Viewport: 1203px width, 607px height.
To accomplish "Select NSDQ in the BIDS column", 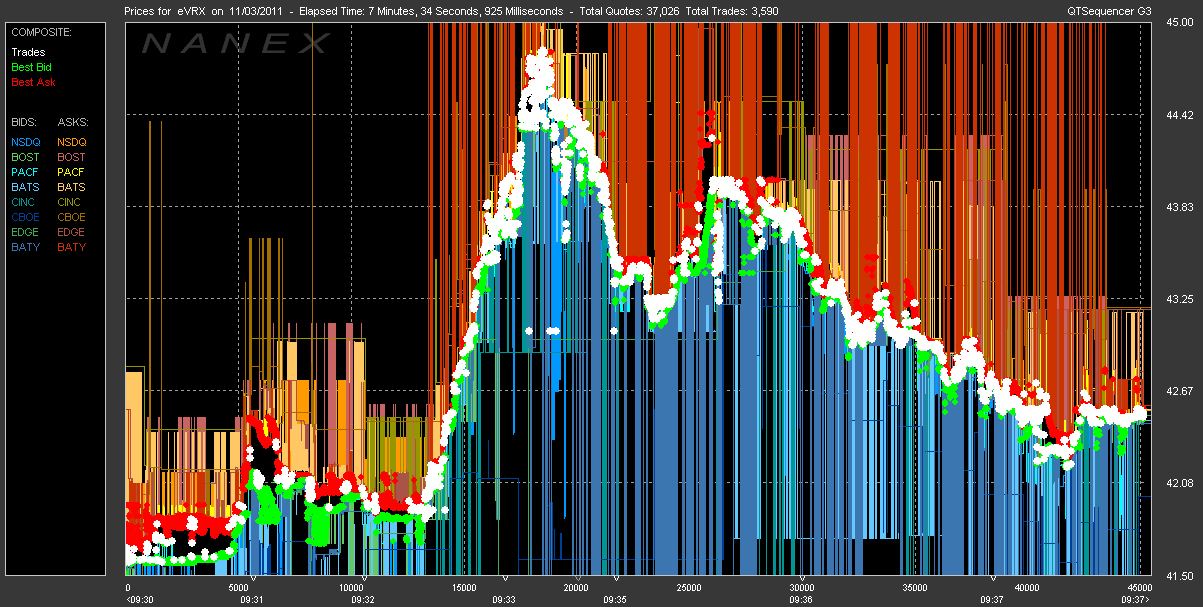I will pyautogui.click(x=25, y=142).
